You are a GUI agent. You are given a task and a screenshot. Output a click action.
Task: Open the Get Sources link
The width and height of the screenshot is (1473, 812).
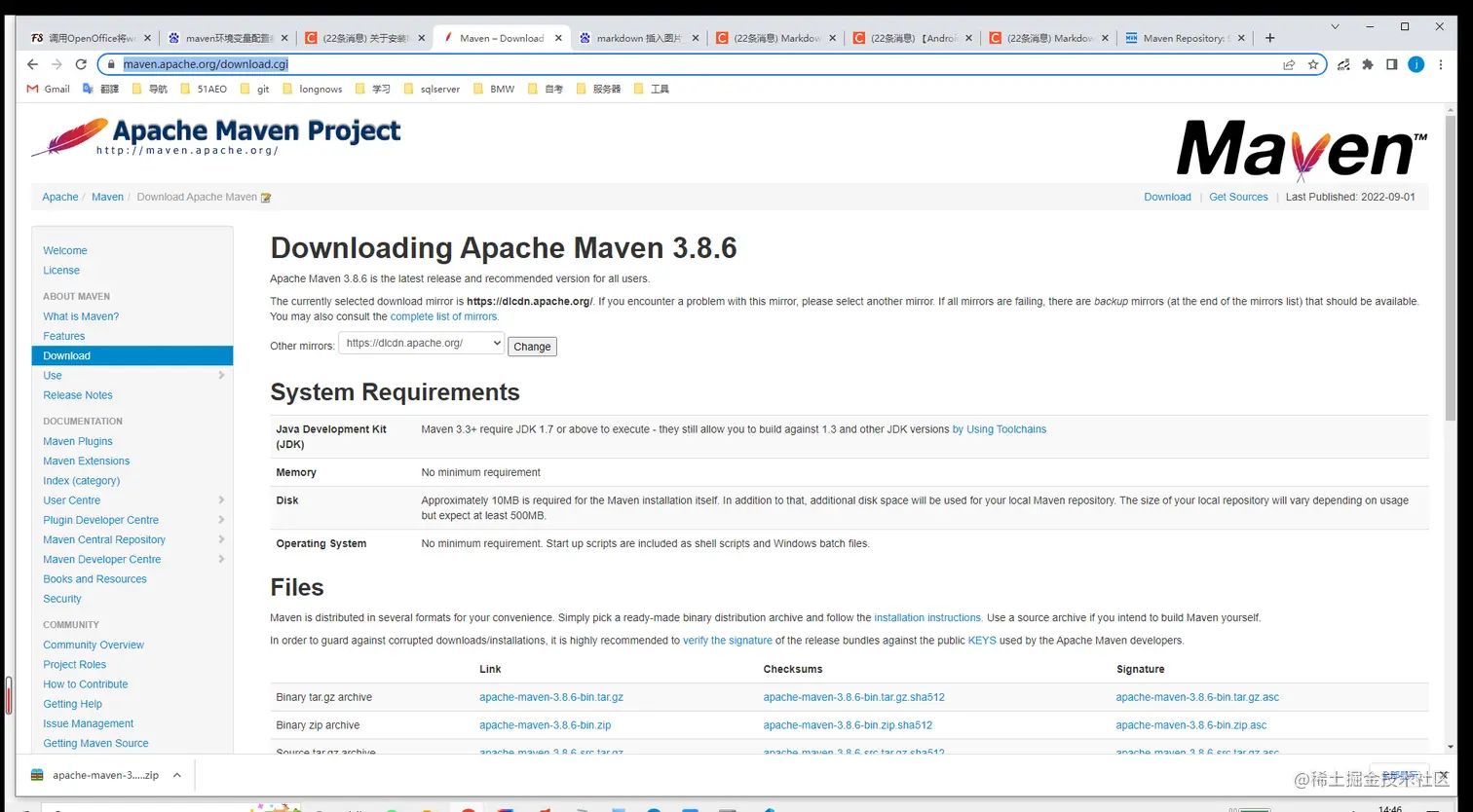click(1238, 197)
